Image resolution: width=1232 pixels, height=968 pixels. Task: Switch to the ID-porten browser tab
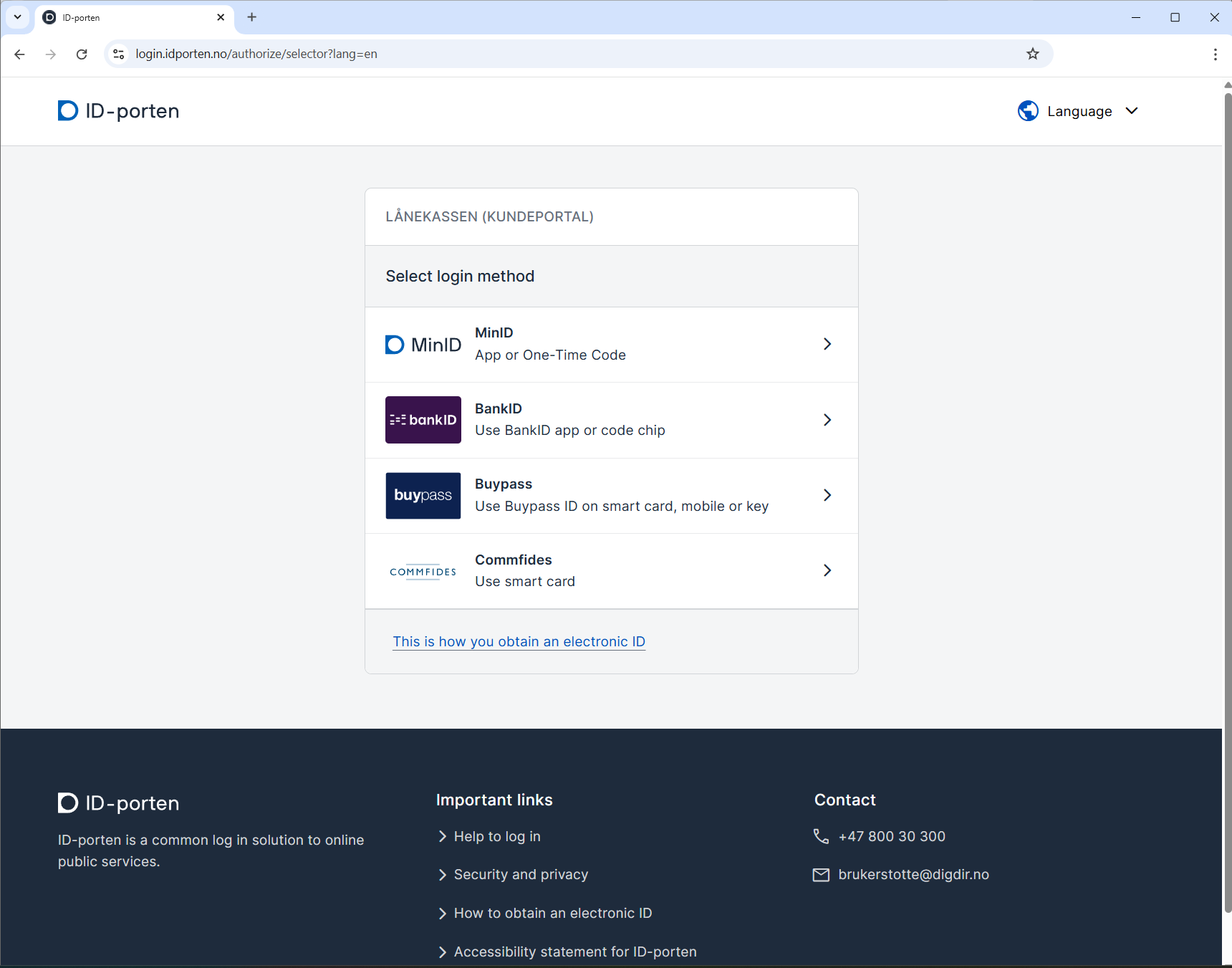107,17
